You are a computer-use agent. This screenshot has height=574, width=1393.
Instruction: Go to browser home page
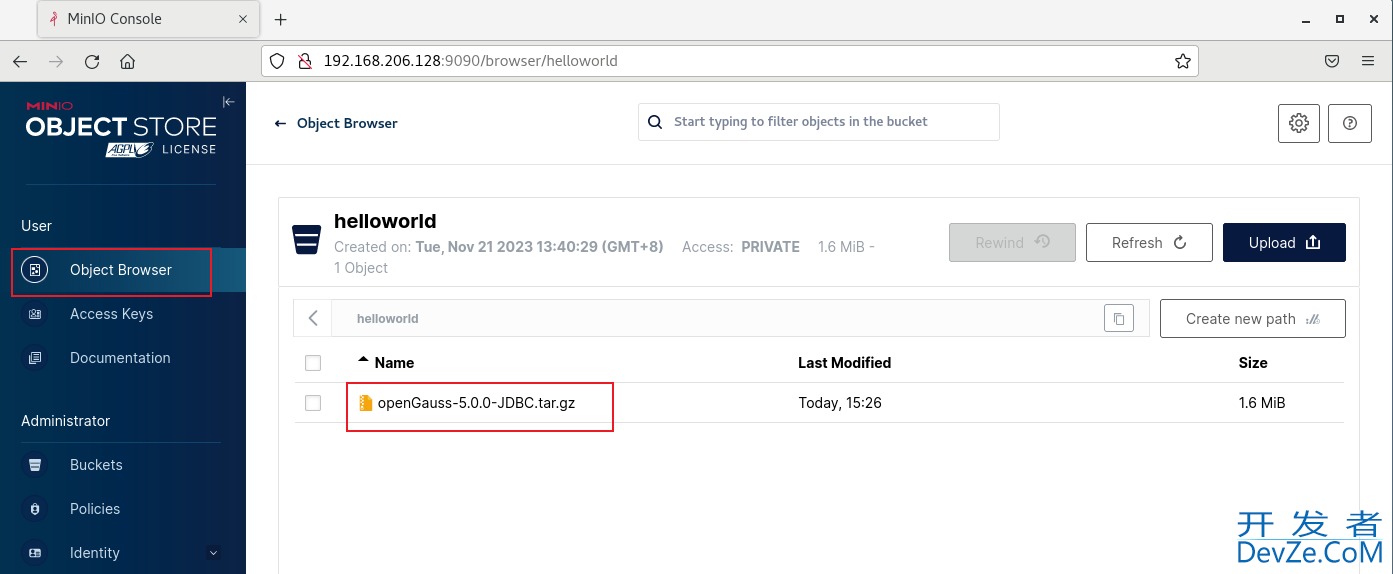coord(127,61)
